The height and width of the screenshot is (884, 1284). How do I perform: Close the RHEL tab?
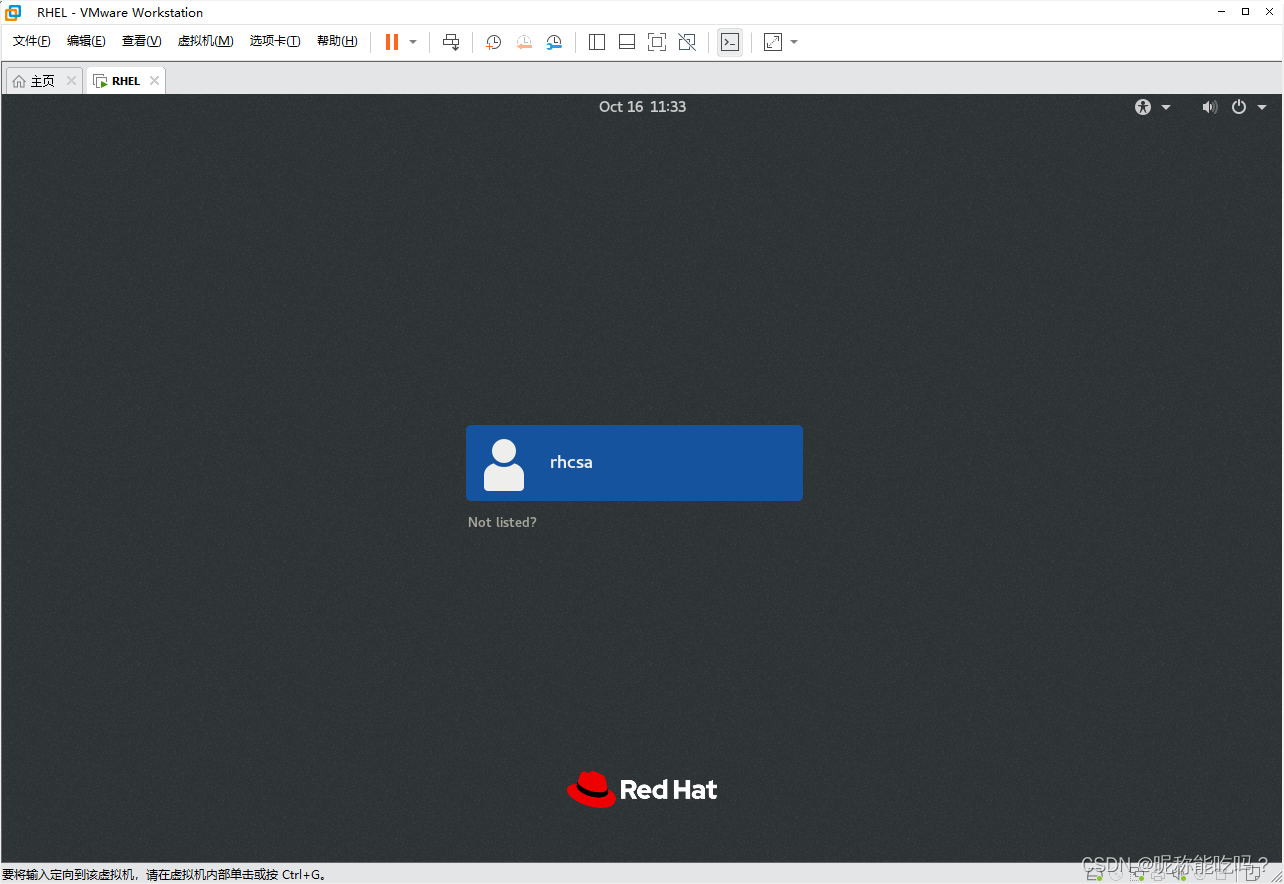154,81
